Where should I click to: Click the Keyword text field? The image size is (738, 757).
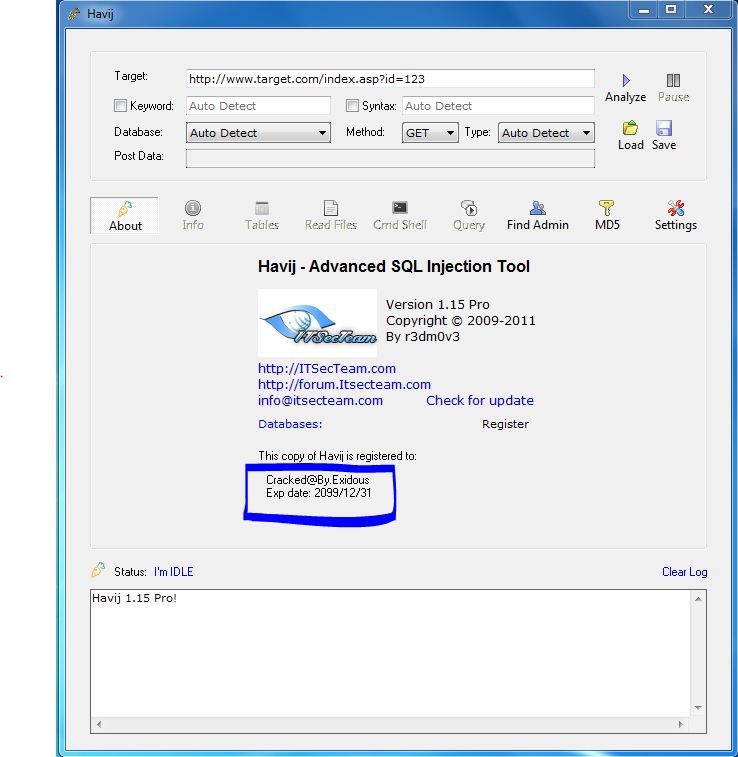[x=258, y=106]
